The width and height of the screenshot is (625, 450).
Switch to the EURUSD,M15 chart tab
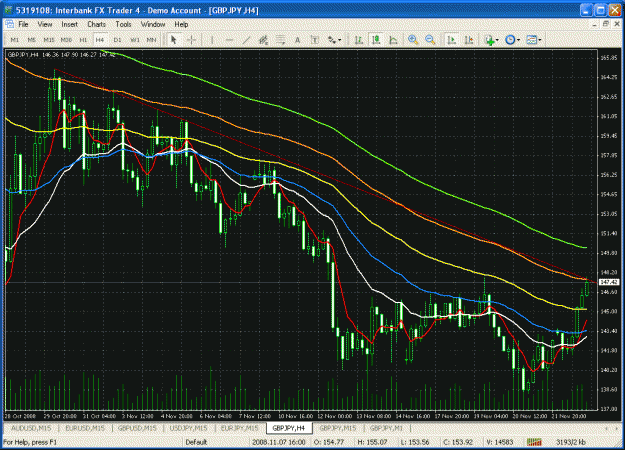(85, 428)
